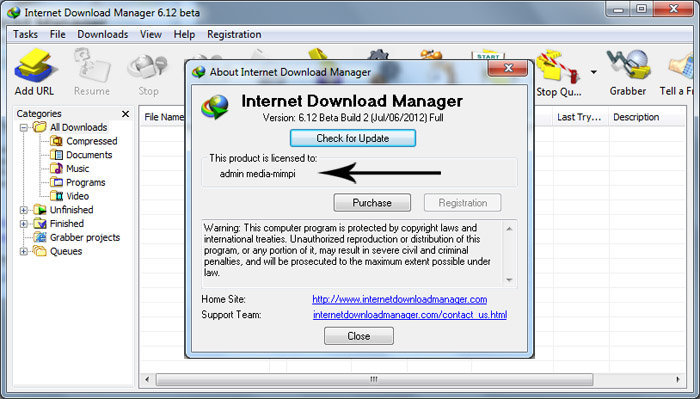Viewport: 700px width, 399px height.
Task: Open the Support Team contact link
Action: [x=410, y=315]
